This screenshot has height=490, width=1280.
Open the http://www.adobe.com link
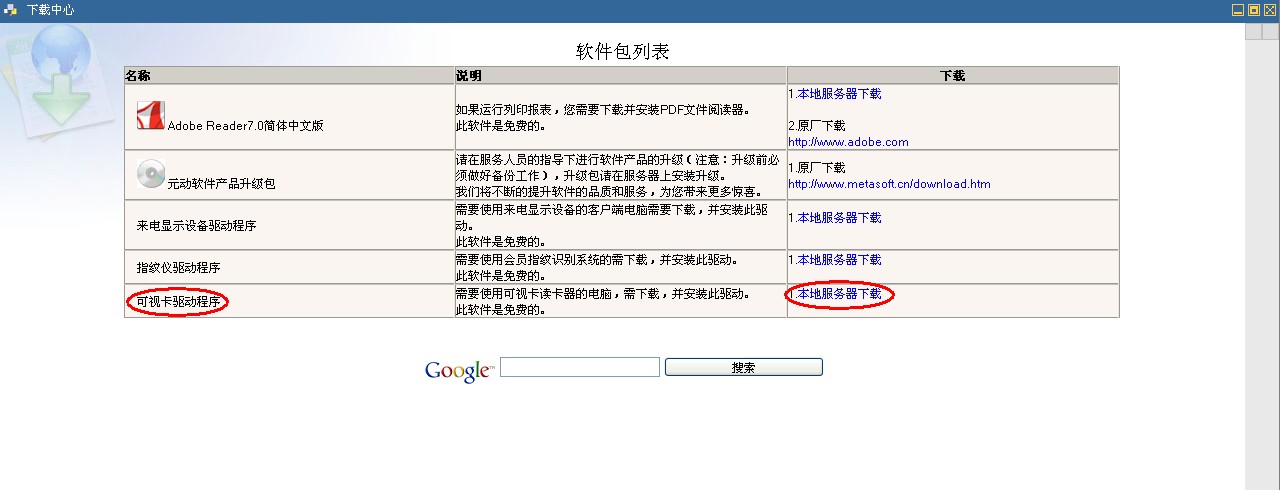(848, 142)
